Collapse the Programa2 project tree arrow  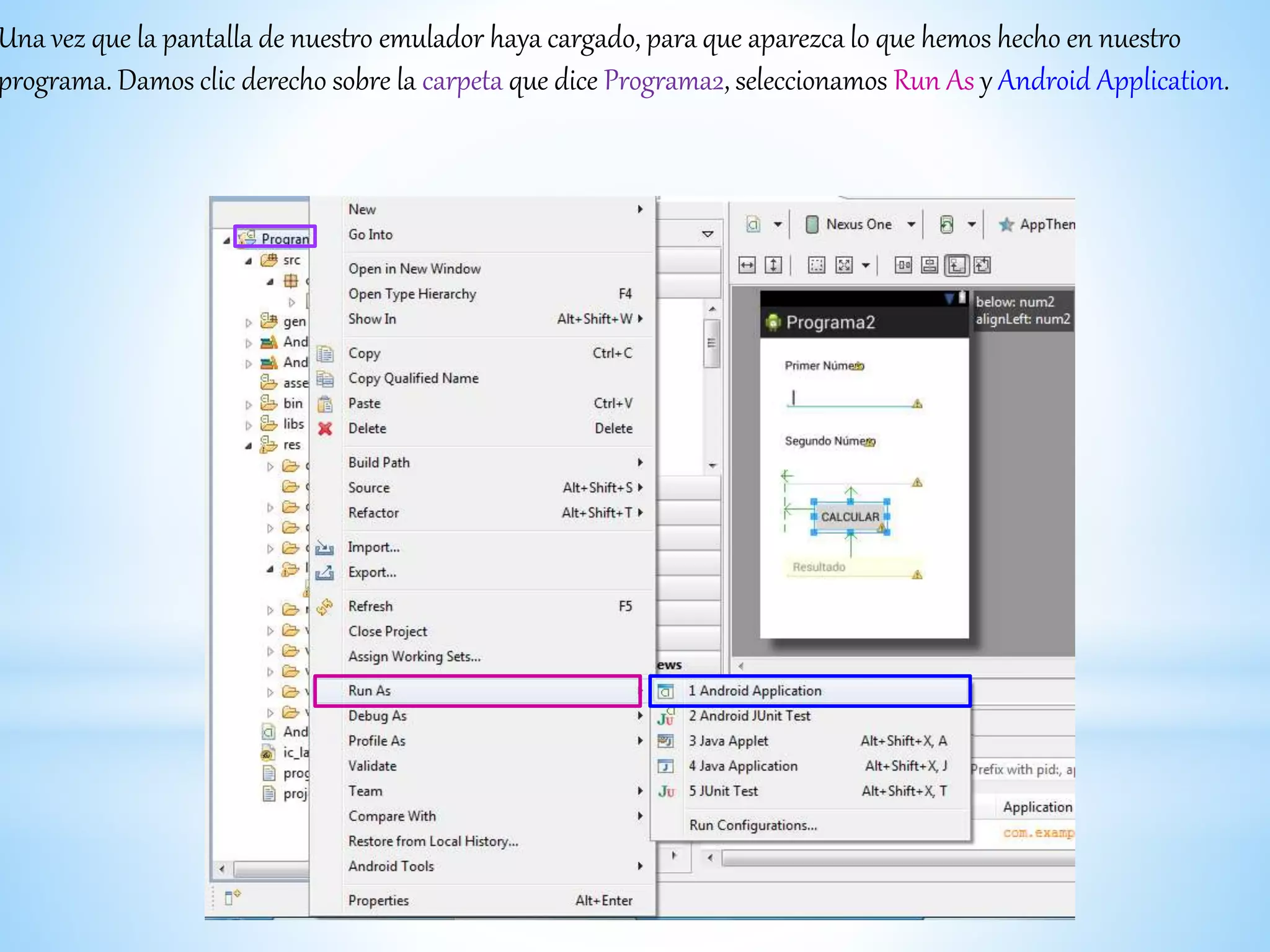226,240
